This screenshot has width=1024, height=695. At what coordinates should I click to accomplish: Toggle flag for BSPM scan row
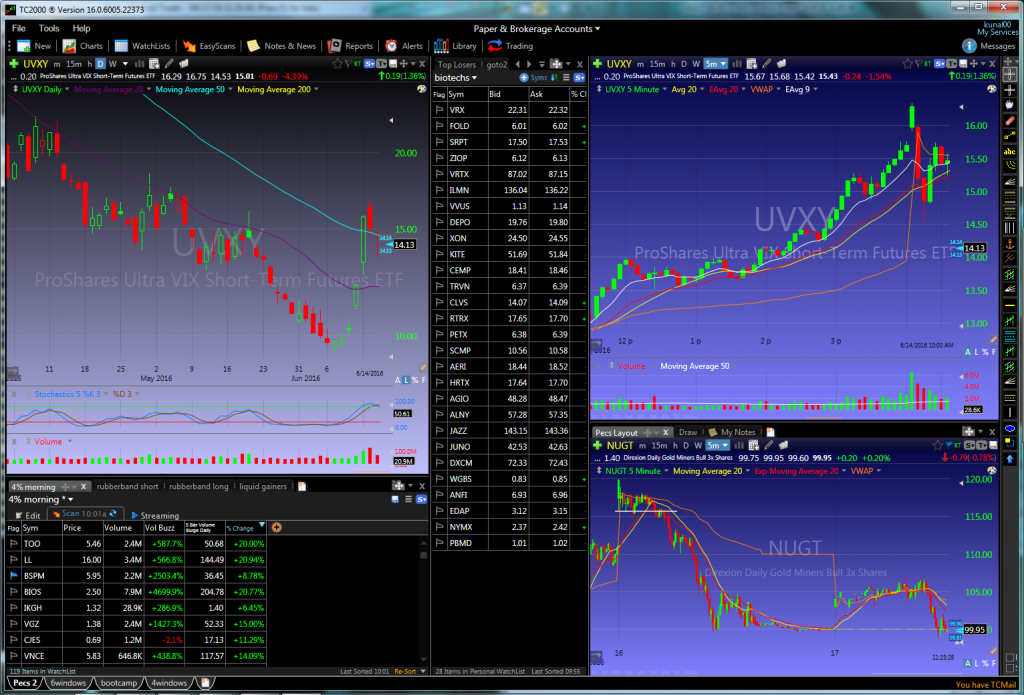pyautogui.click(x=14, y=576)
